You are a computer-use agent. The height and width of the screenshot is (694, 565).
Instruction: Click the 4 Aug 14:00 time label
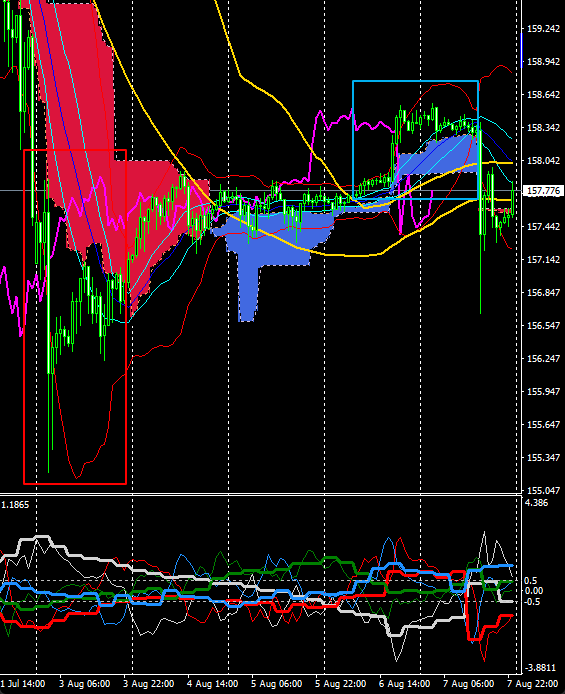click(213, 683)
